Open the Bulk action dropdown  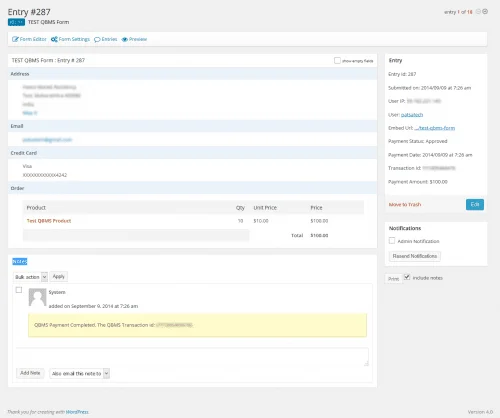[x=30, y=277]
